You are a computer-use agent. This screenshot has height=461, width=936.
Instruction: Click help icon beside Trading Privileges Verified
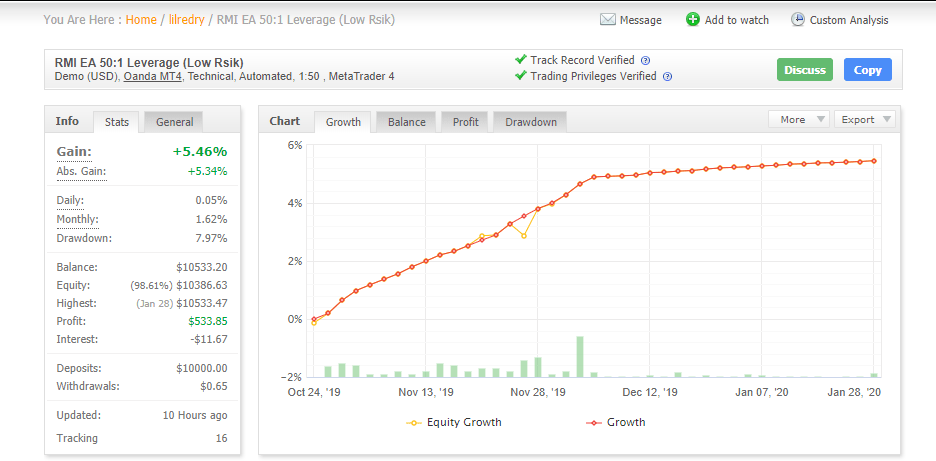[x=667, y=77]
